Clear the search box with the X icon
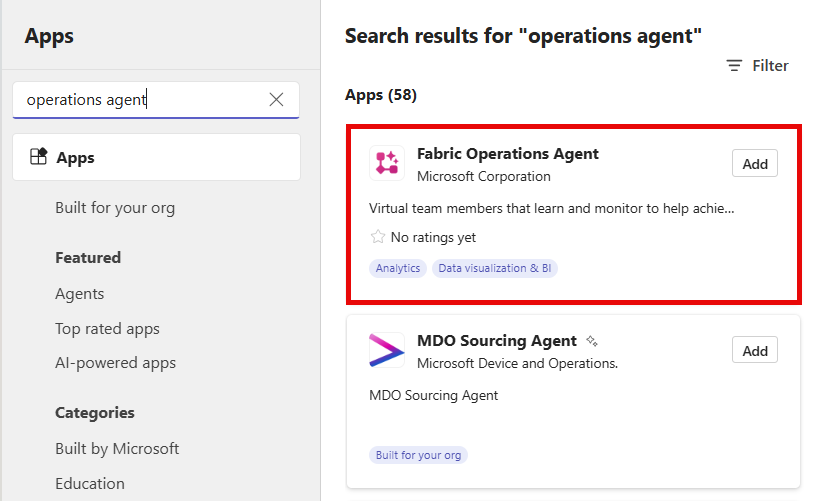The image size is (818, 501). click(x=276, y=100)
